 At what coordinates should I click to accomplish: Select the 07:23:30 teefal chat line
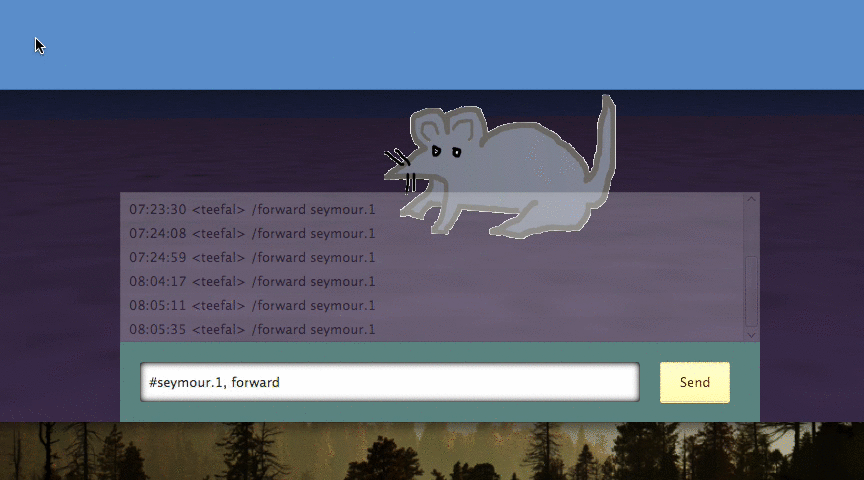(252, 209)
